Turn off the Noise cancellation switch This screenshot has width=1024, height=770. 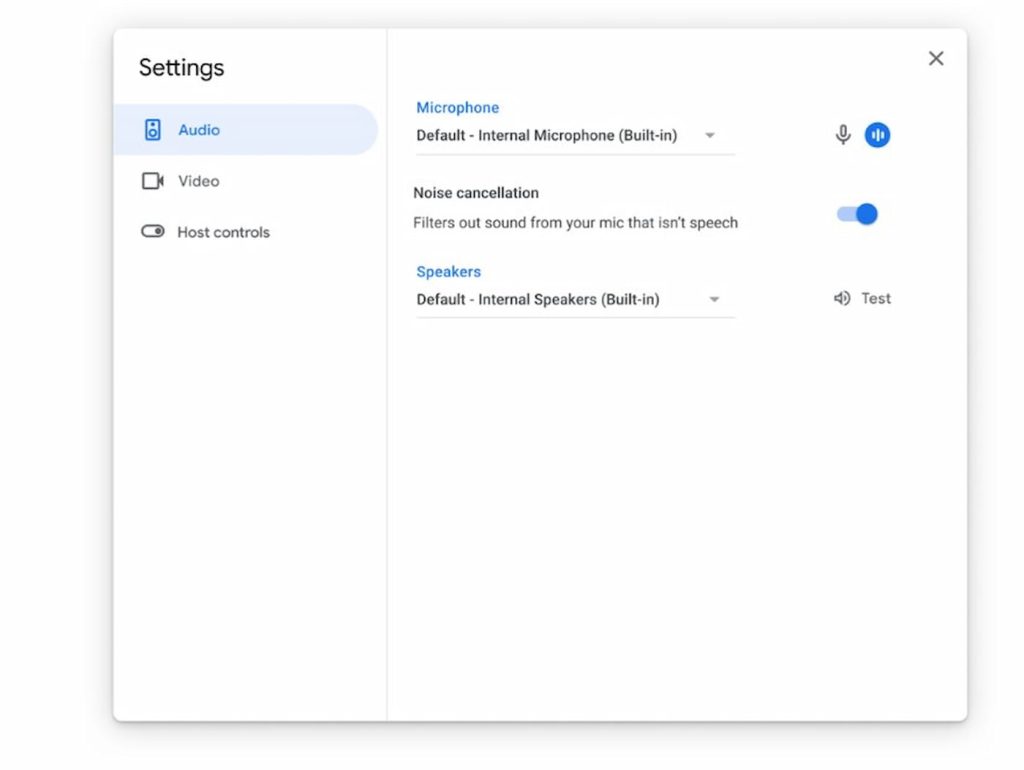[857, 214]
